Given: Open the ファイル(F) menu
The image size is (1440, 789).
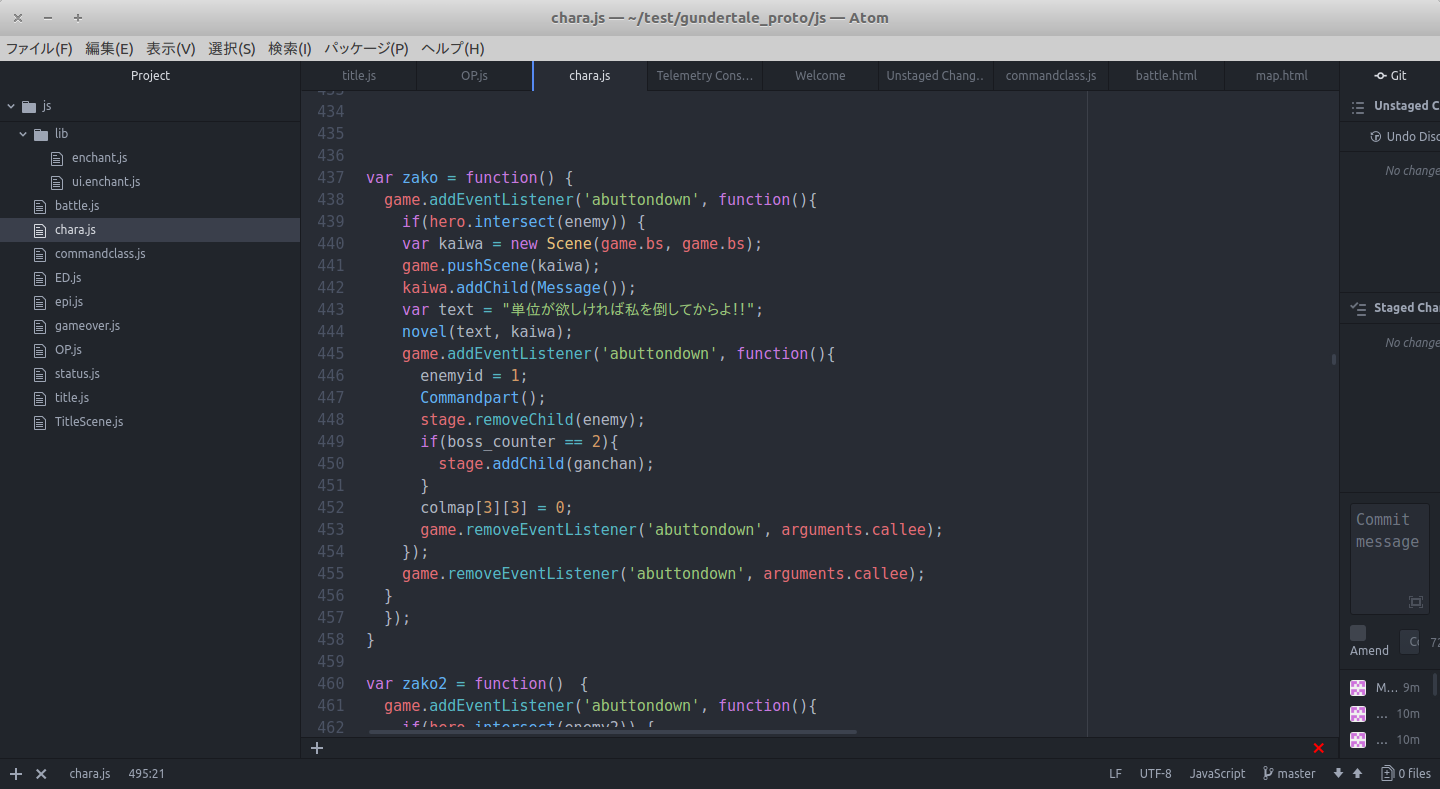Looking at the screenshot, I should tap(39, 49).
